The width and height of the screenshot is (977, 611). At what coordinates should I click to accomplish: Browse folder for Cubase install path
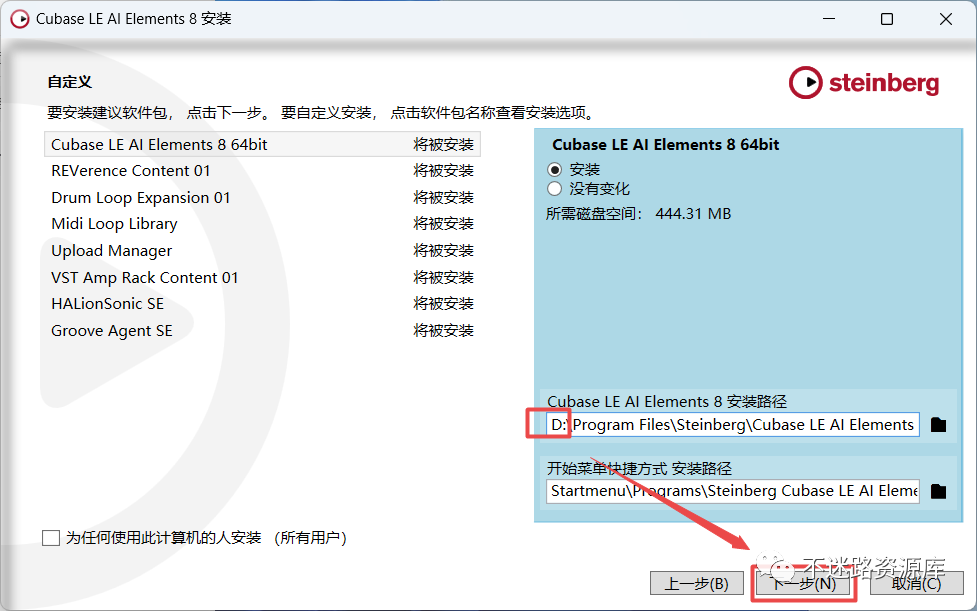[x=938, y=425]
